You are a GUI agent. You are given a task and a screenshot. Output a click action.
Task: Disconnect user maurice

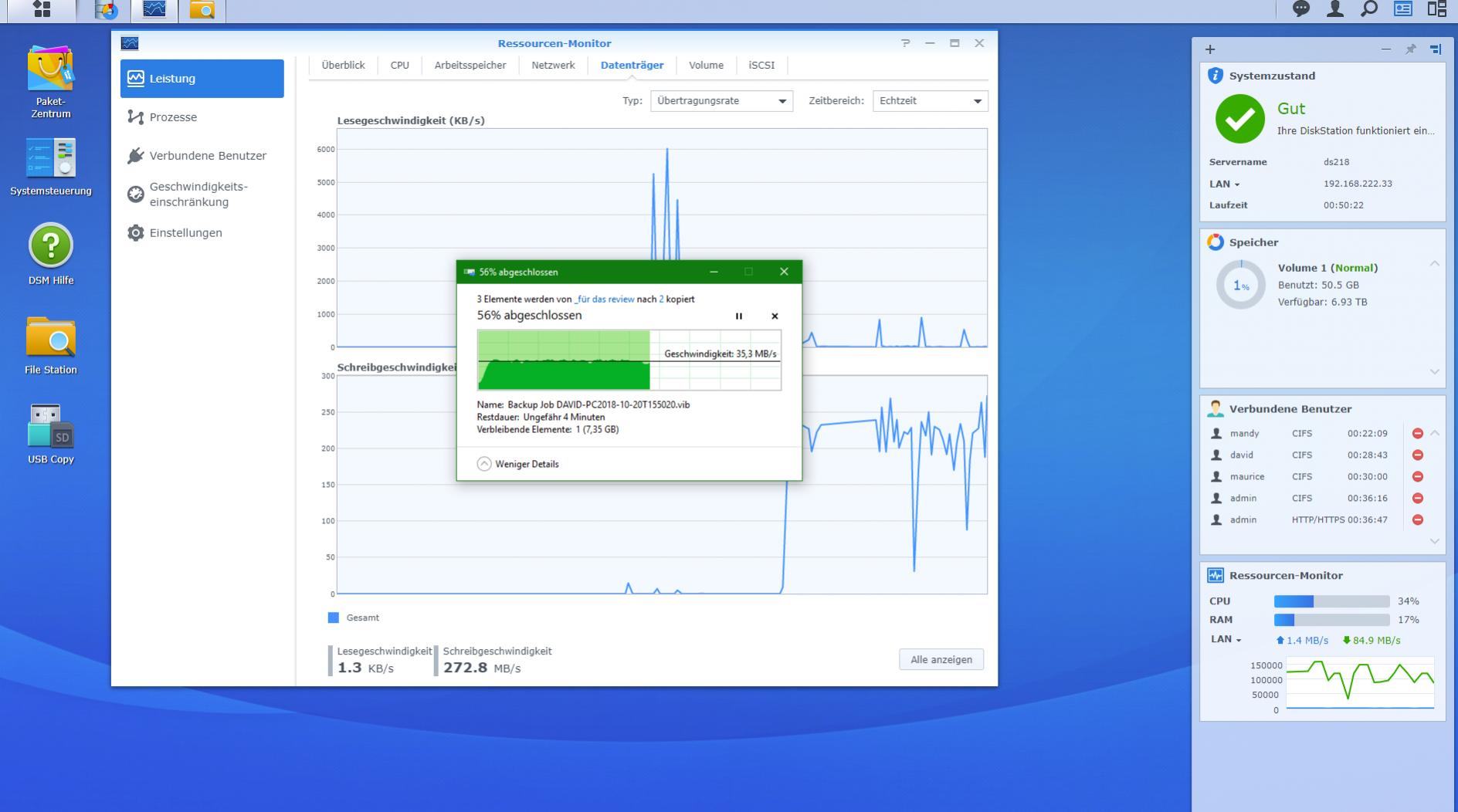(x=1418, y=477)
